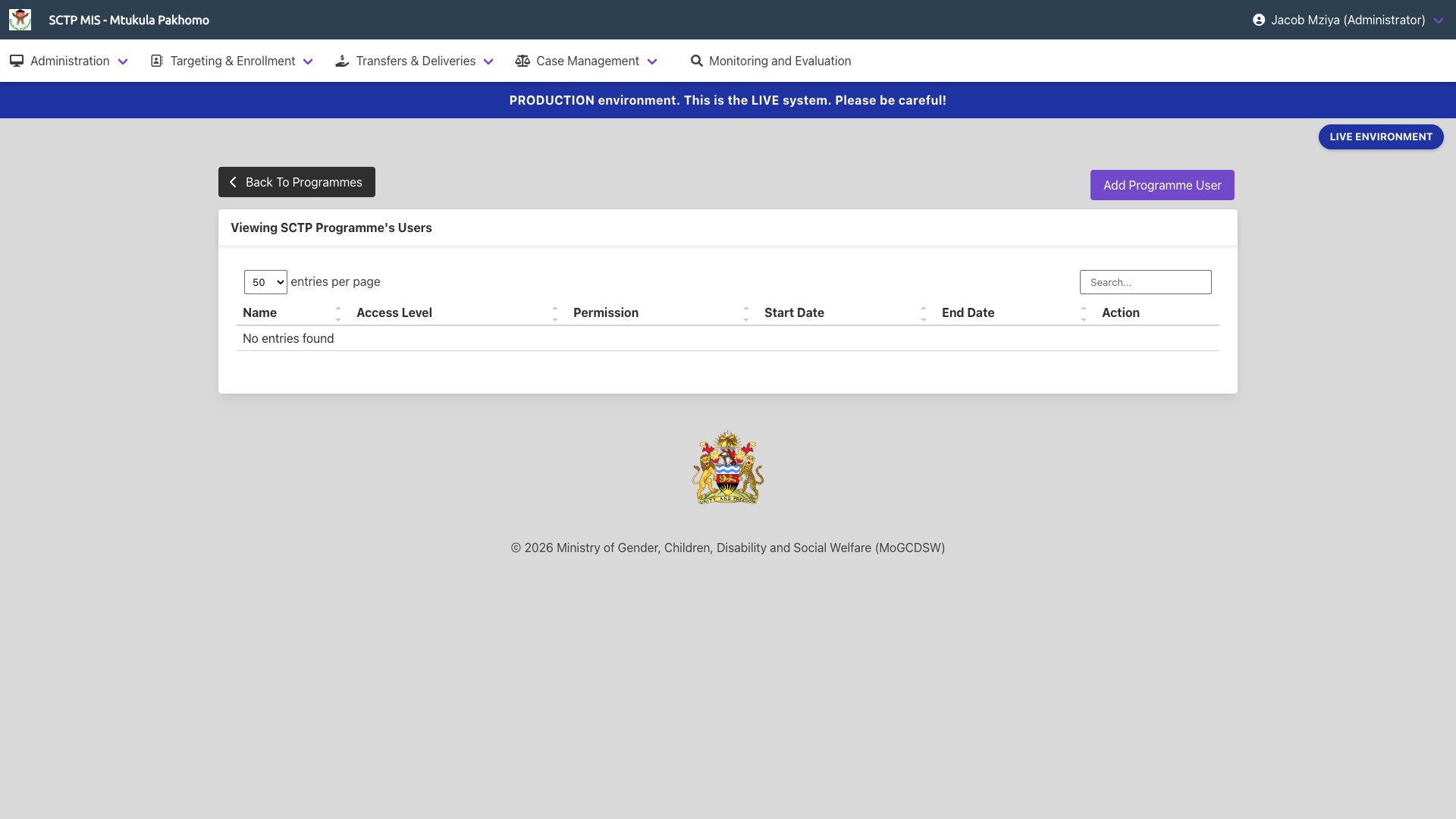Click Add Programme User button
Screen dimensions: 1456x819
[1163, 185]
